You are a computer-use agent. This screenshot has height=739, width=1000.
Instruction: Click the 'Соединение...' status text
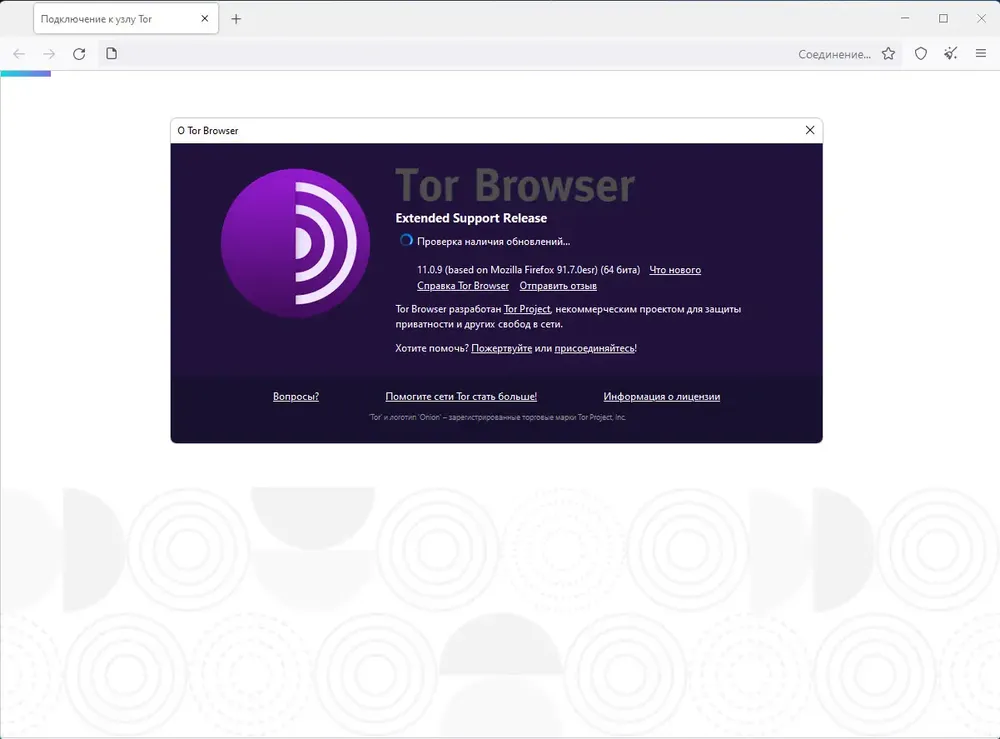(834, 54)
